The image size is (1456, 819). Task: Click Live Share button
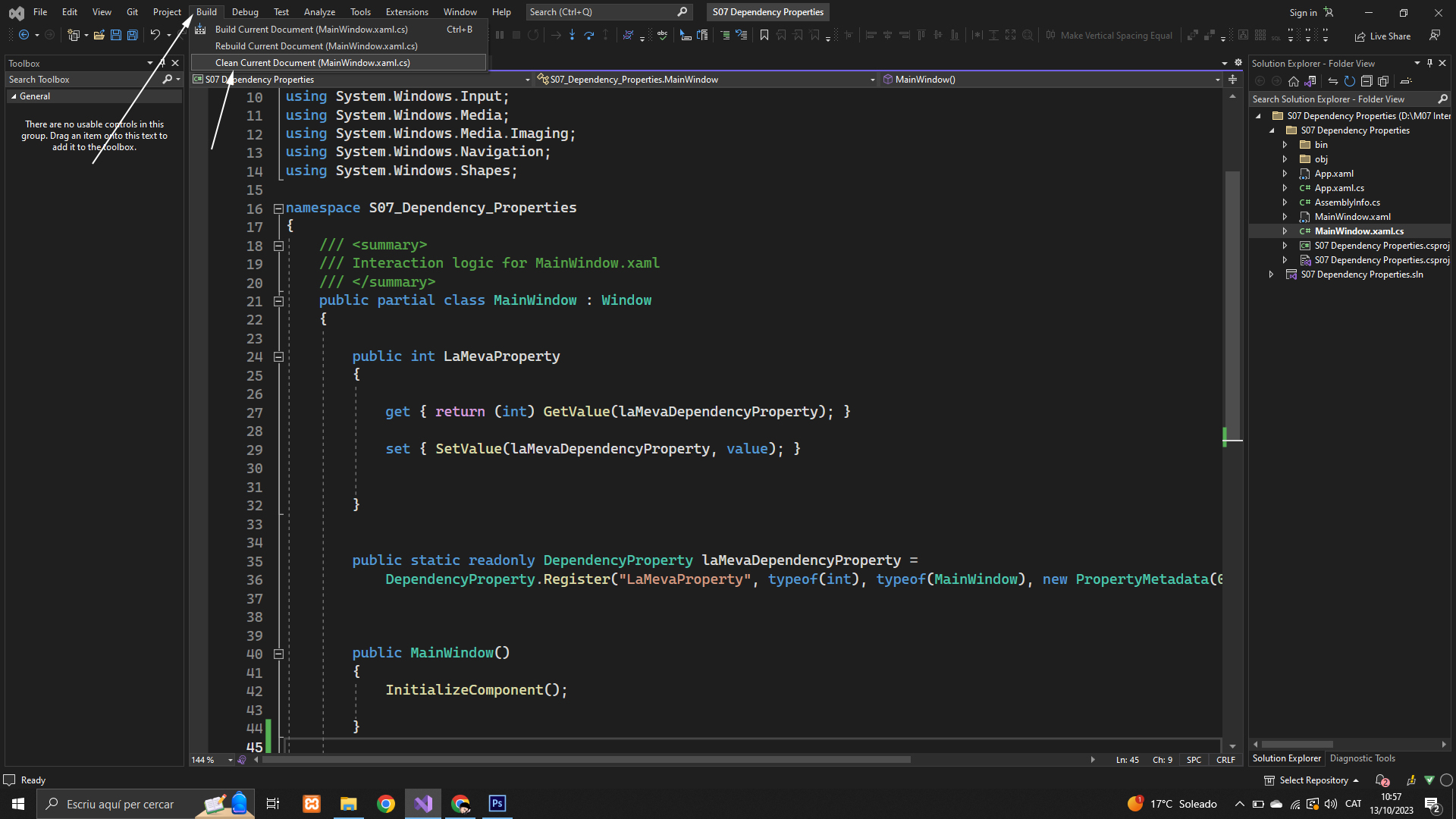(x=1382, y=36)
